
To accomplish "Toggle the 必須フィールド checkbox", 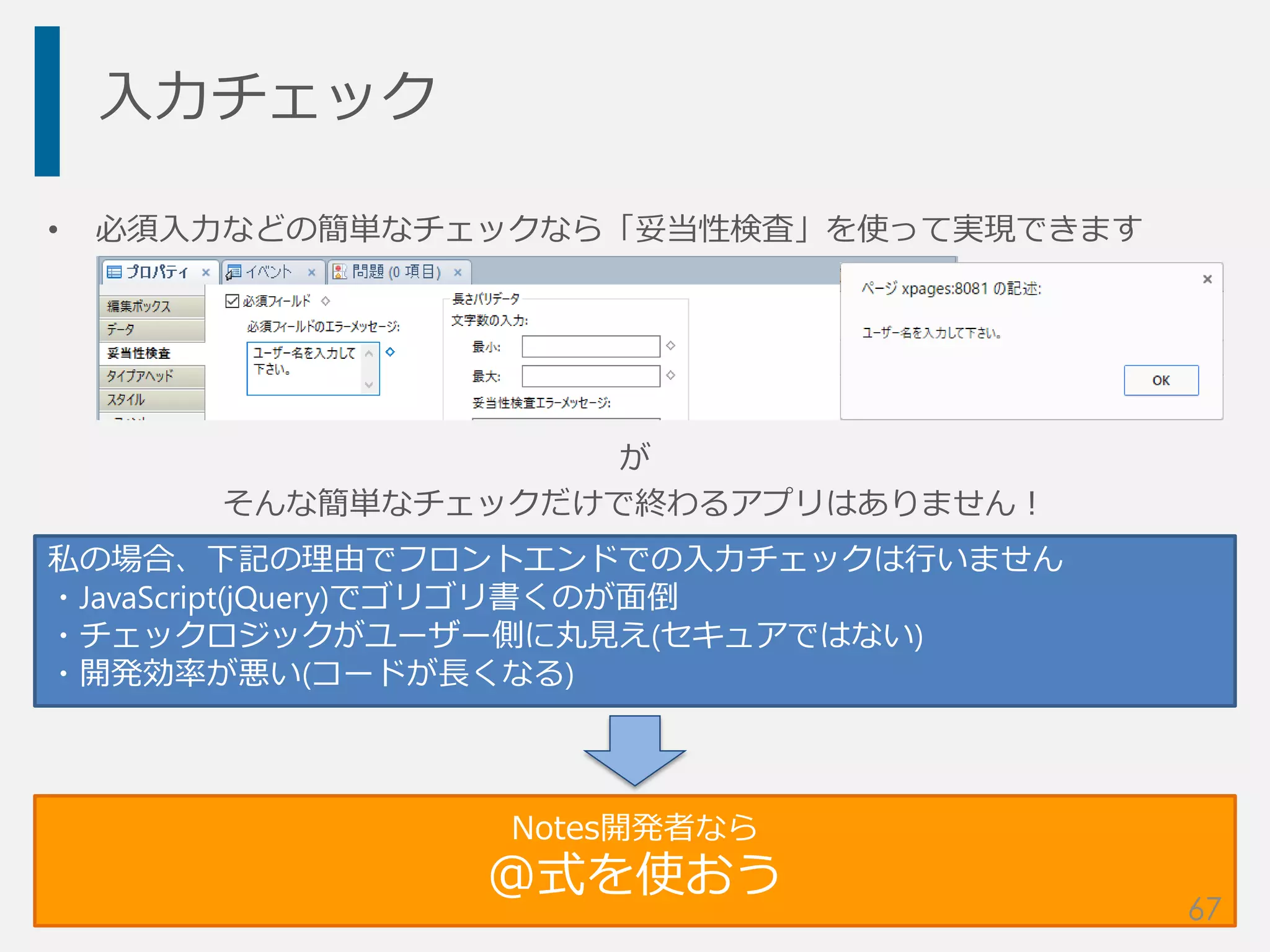I will pos(232,301).
